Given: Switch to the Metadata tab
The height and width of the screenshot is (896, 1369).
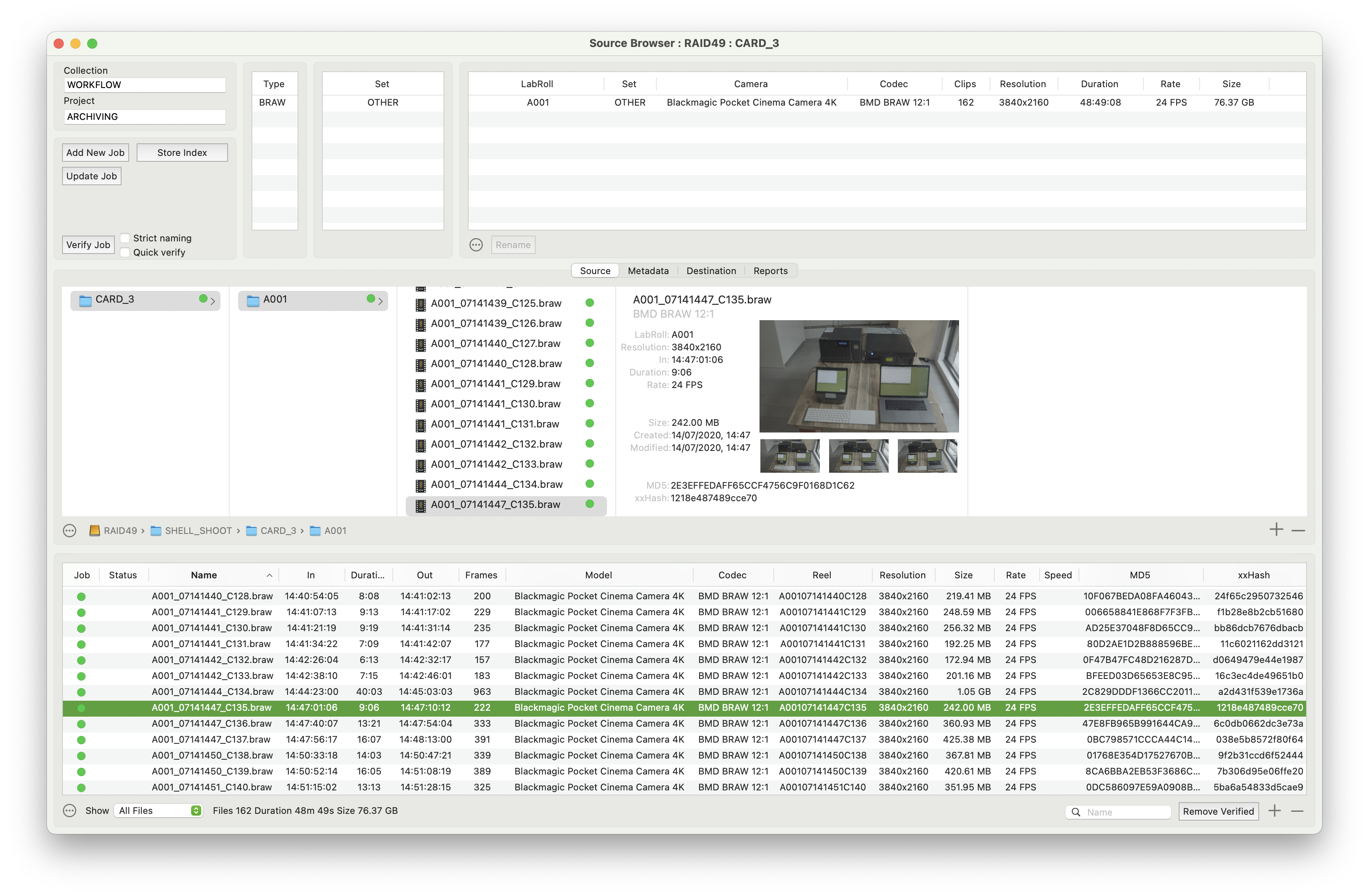Looking at the screenshot, I should click(x=648, y=271).
